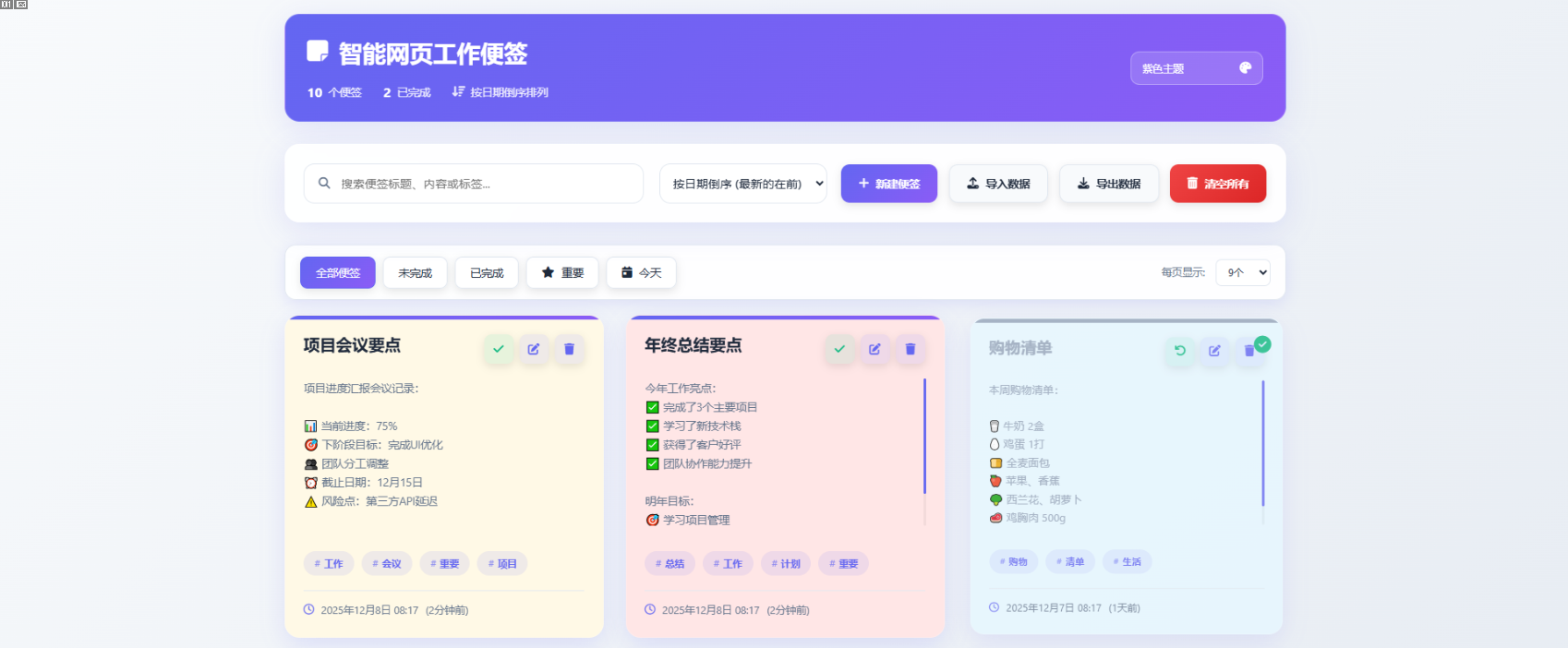Viewport: 1568px width, 648px height.
Task: Click the sort order icon in header
Action: (458, 91)
